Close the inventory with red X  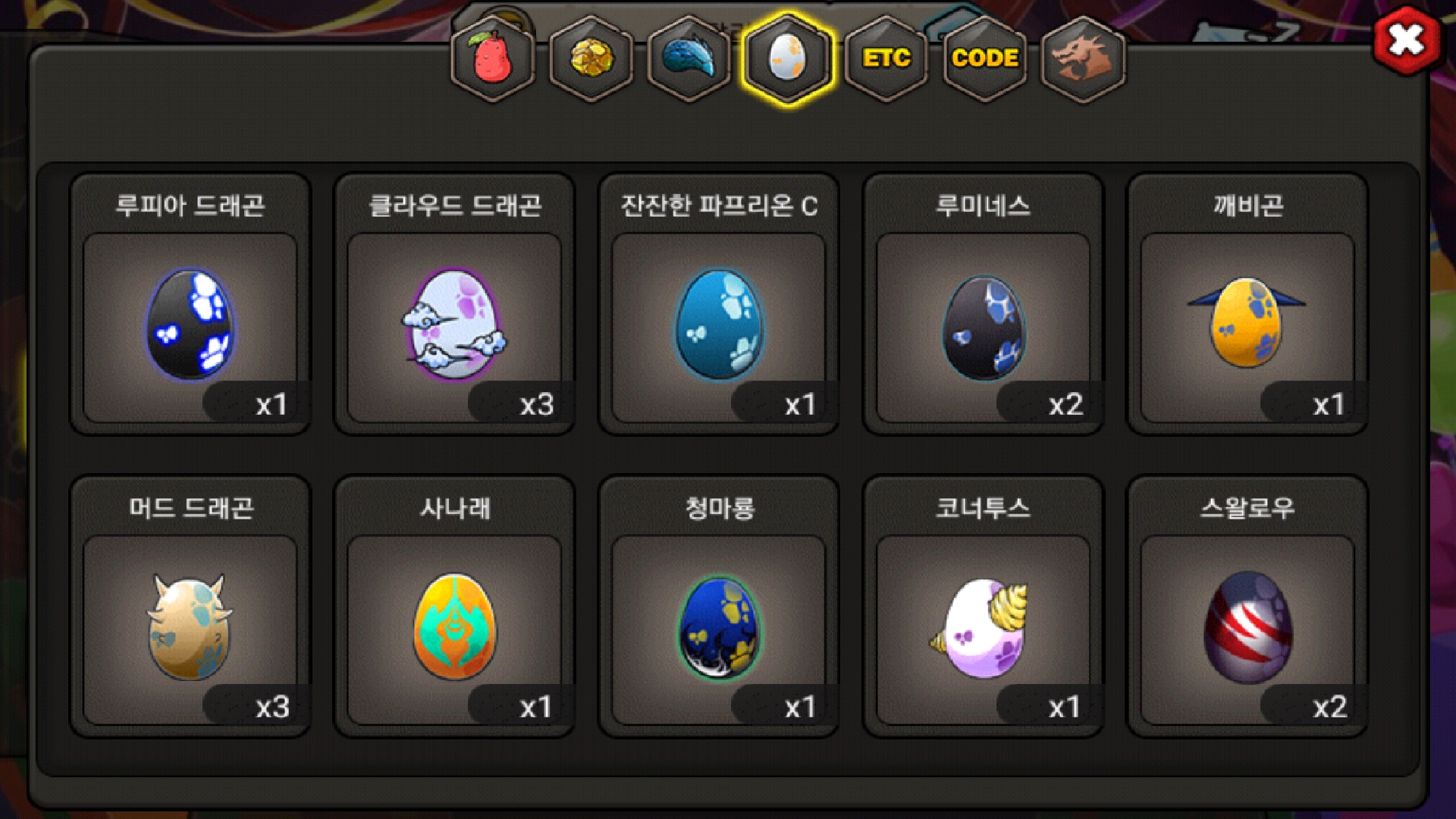1407,39
